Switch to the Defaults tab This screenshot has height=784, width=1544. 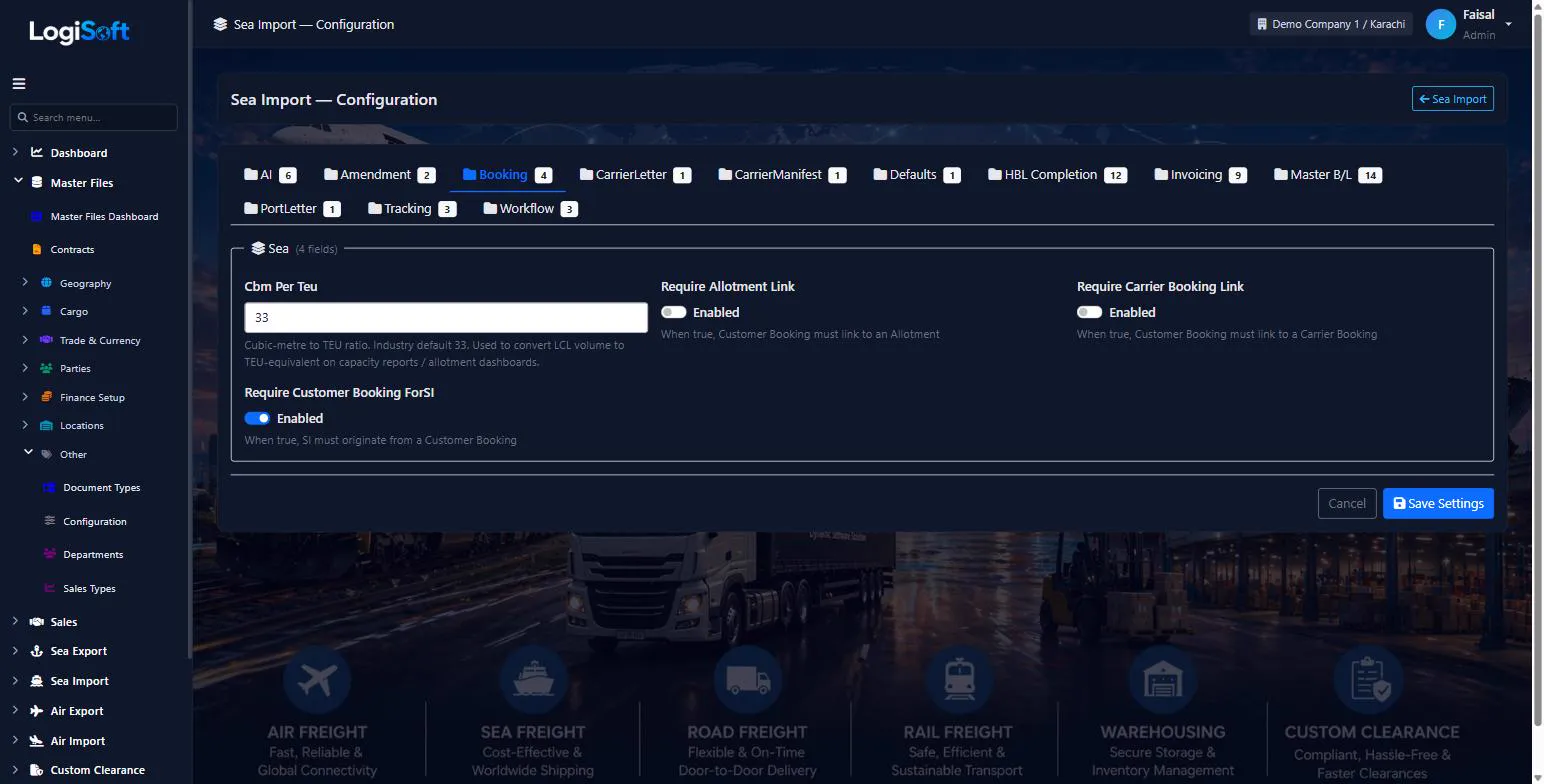coord(916,175)
